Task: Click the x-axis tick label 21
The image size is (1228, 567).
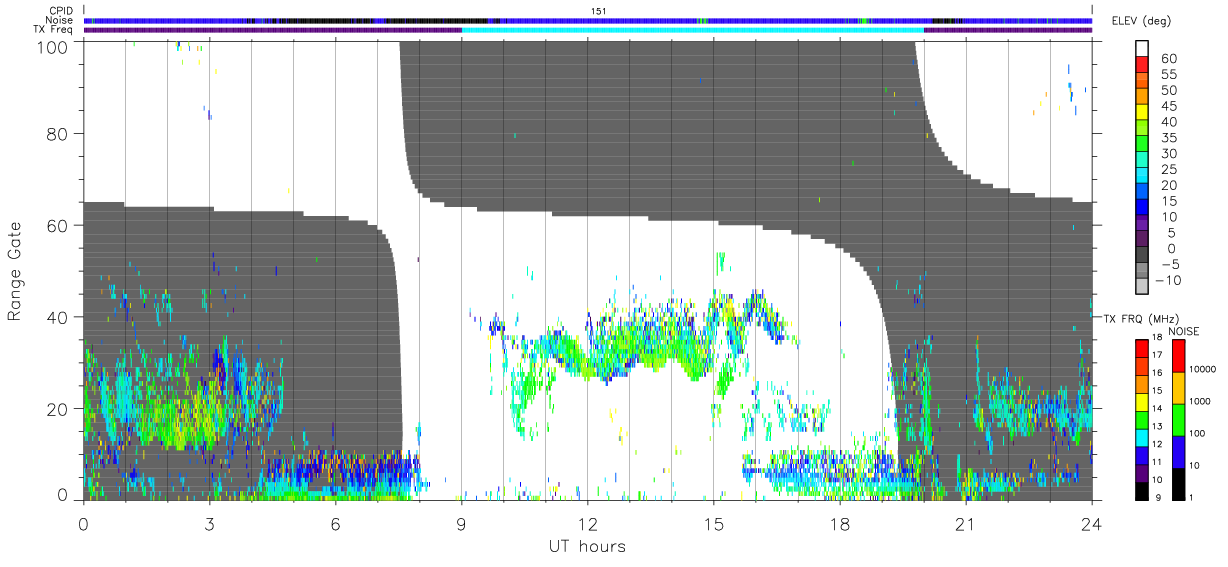Action: (x=965, y=523)
